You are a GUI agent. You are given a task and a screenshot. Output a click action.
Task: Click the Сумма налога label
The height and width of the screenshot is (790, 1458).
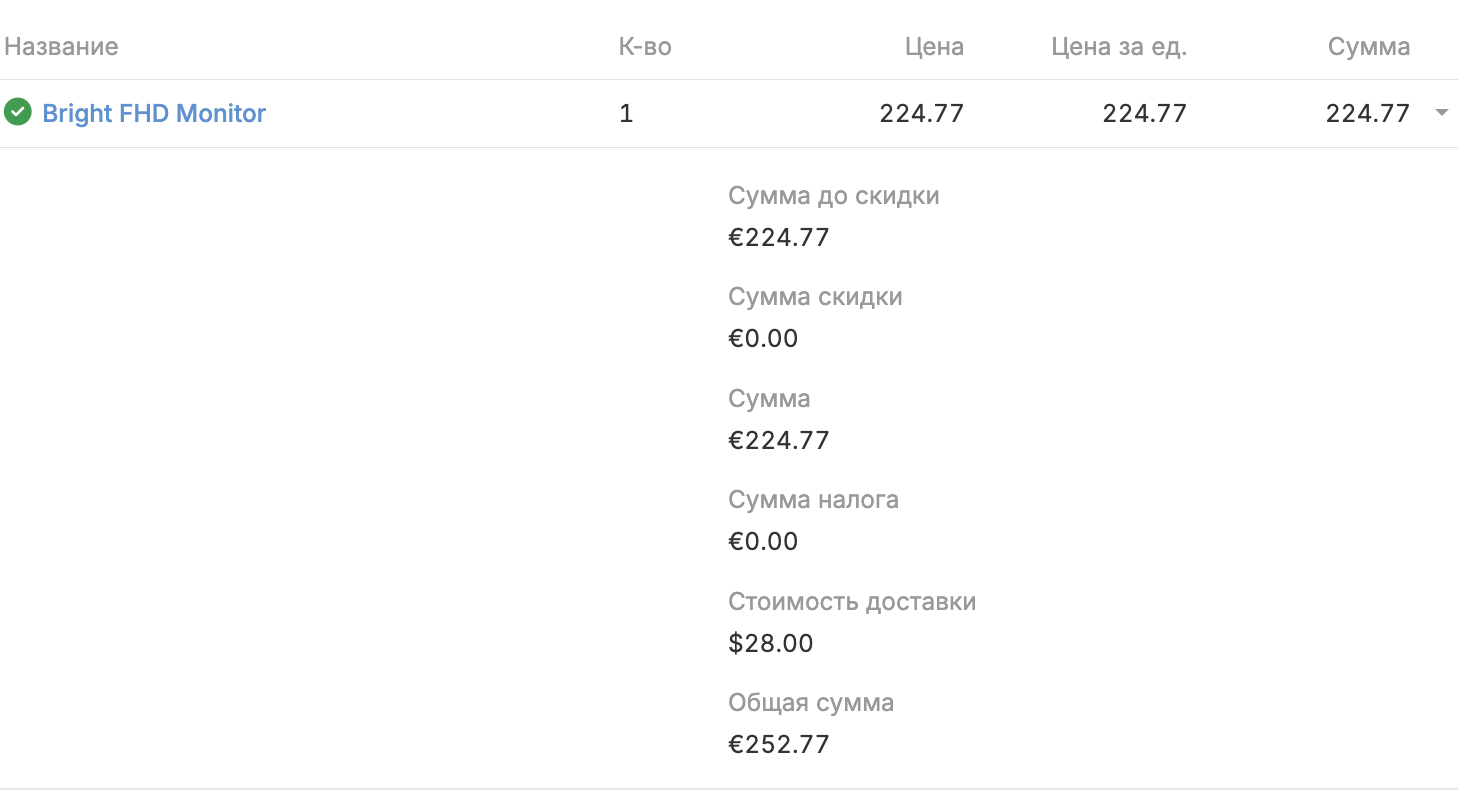coord(813,499)
